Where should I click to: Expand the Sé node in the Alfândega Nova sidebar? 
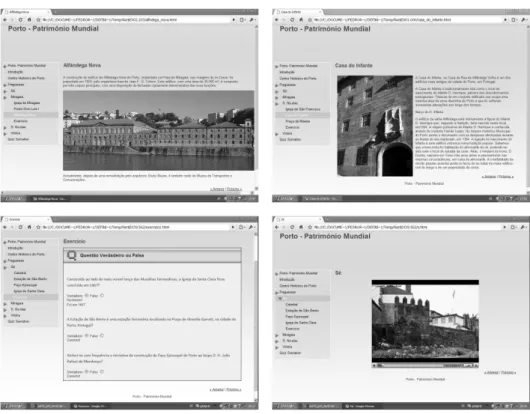click(5, 91)
